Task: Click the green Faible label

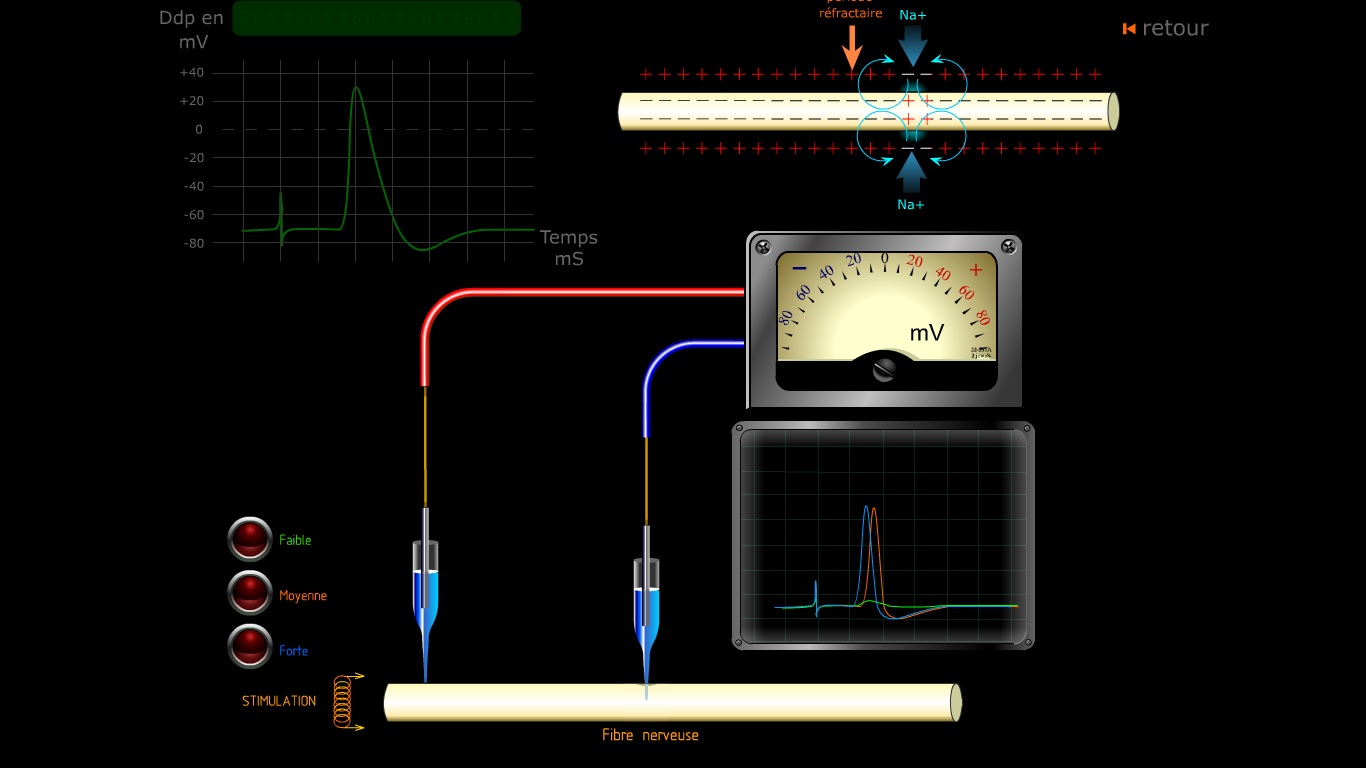Action: tap(295, 540)
